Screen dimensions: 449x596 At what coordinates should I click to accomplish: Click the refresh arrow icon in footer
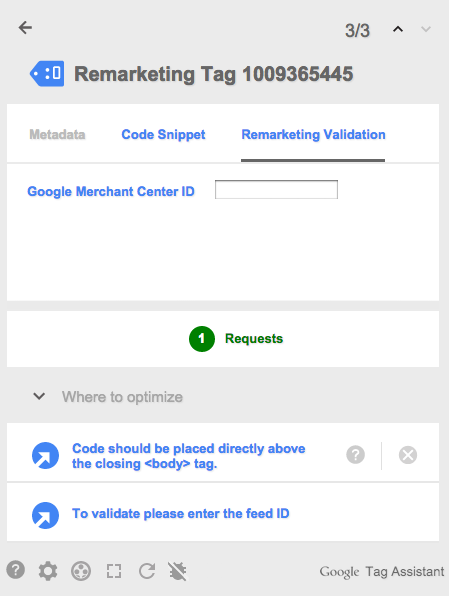(147, 571)
